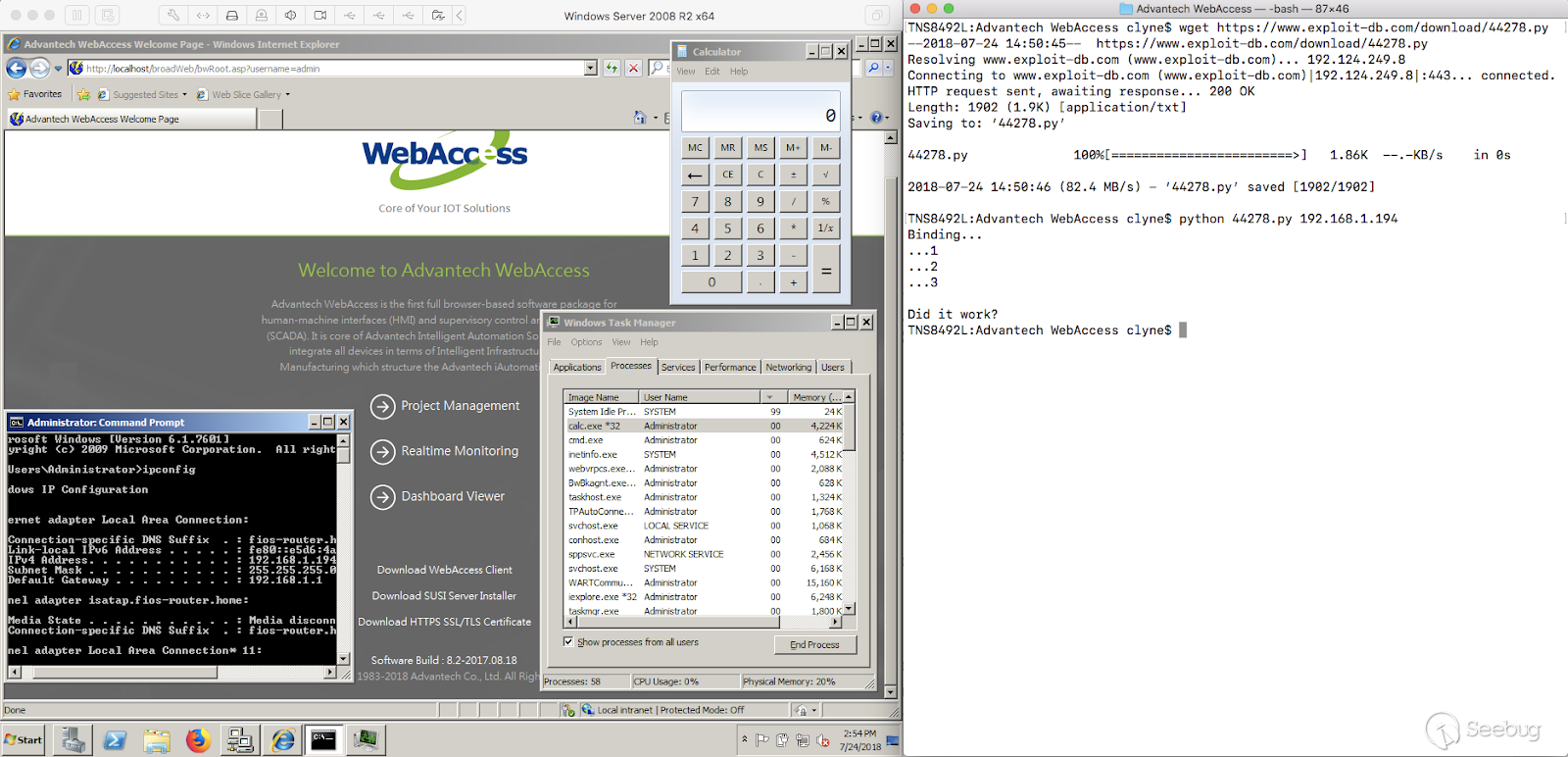
Task: Switch to Command Prompt taskbar icon
Action: [x=324, y=740]
